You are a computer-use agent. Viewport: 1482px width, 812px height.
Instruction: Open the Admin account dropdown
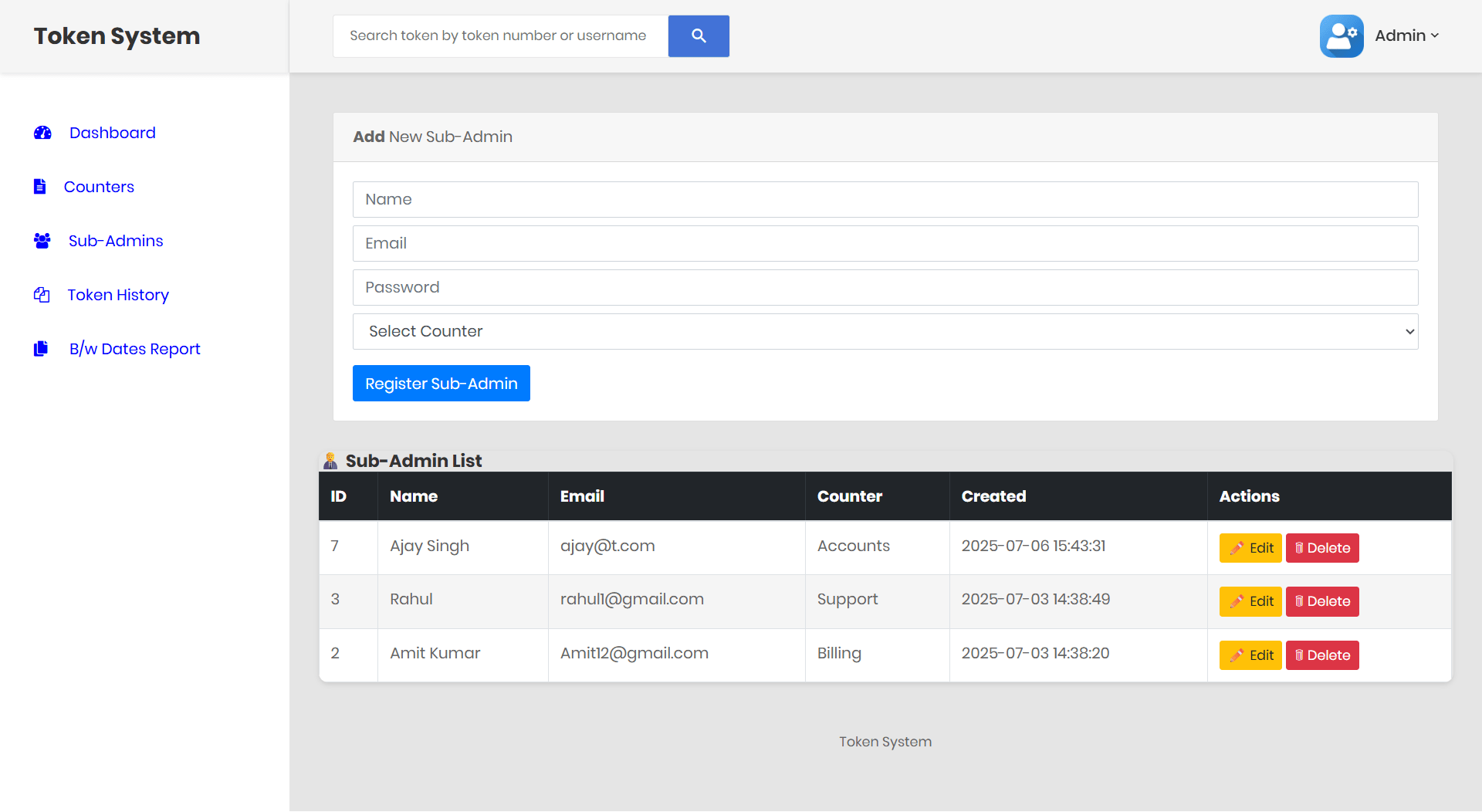(1405, 36)
